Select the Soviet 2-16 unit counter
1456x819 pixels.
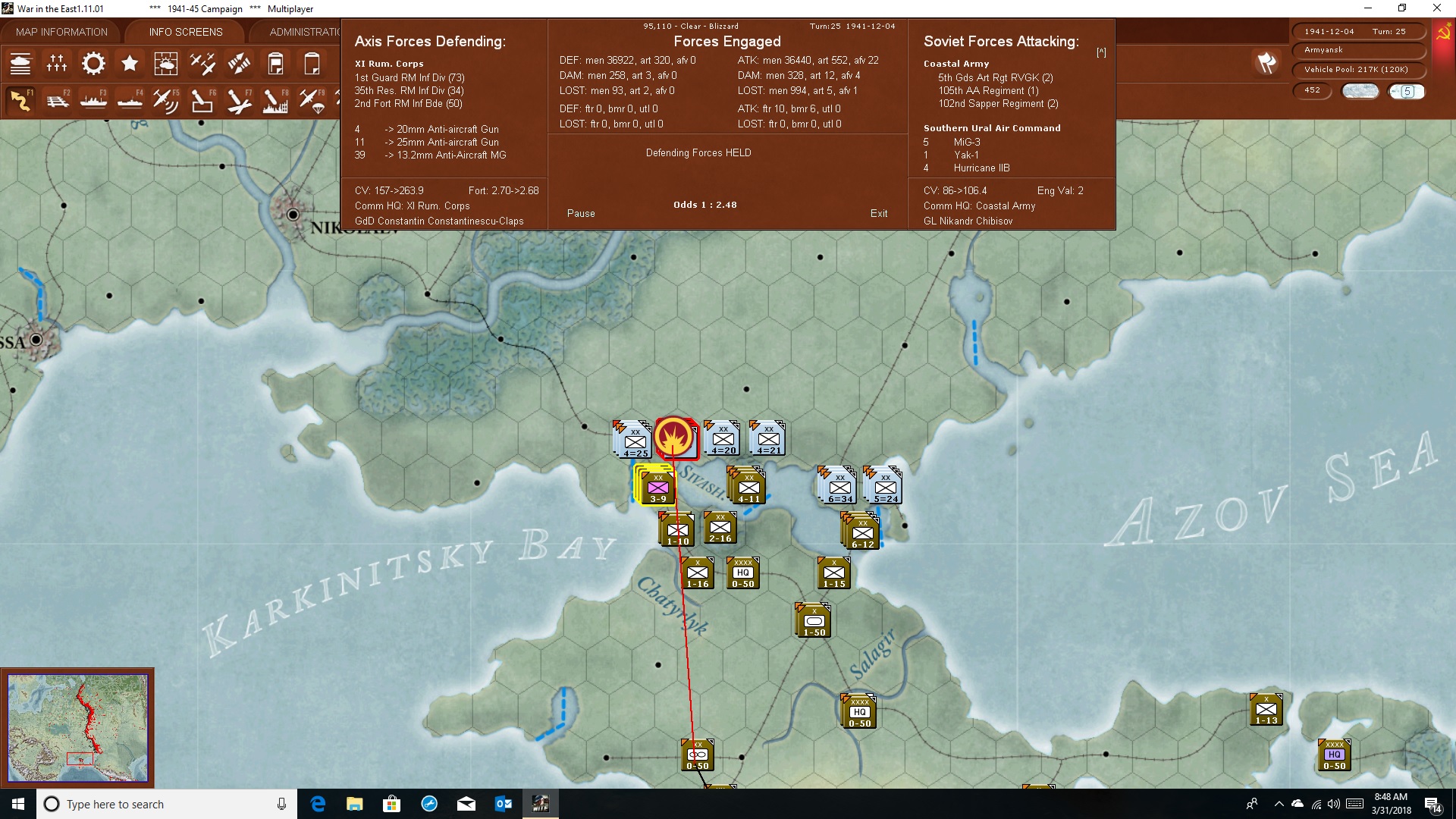tap(720, 528)
